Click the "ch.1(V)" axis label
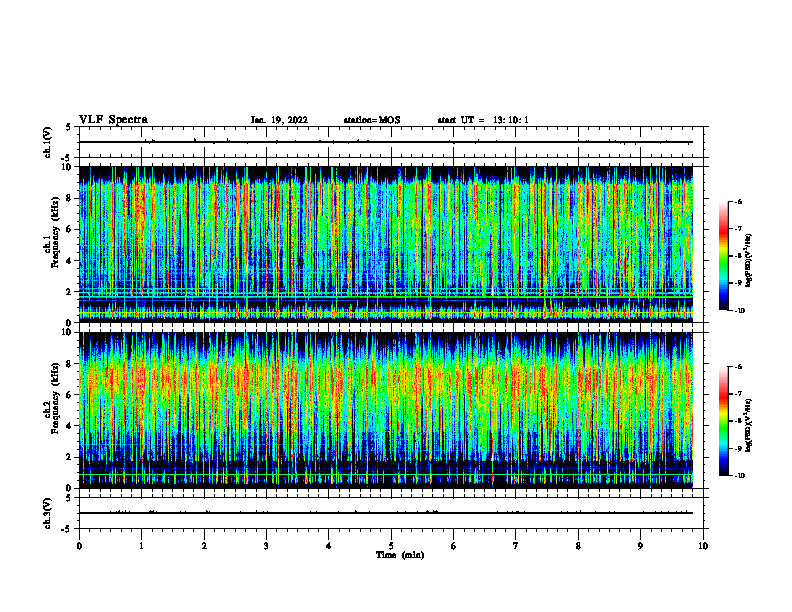Viewport: 792px width, 612px height. click(x=47, y=142)
